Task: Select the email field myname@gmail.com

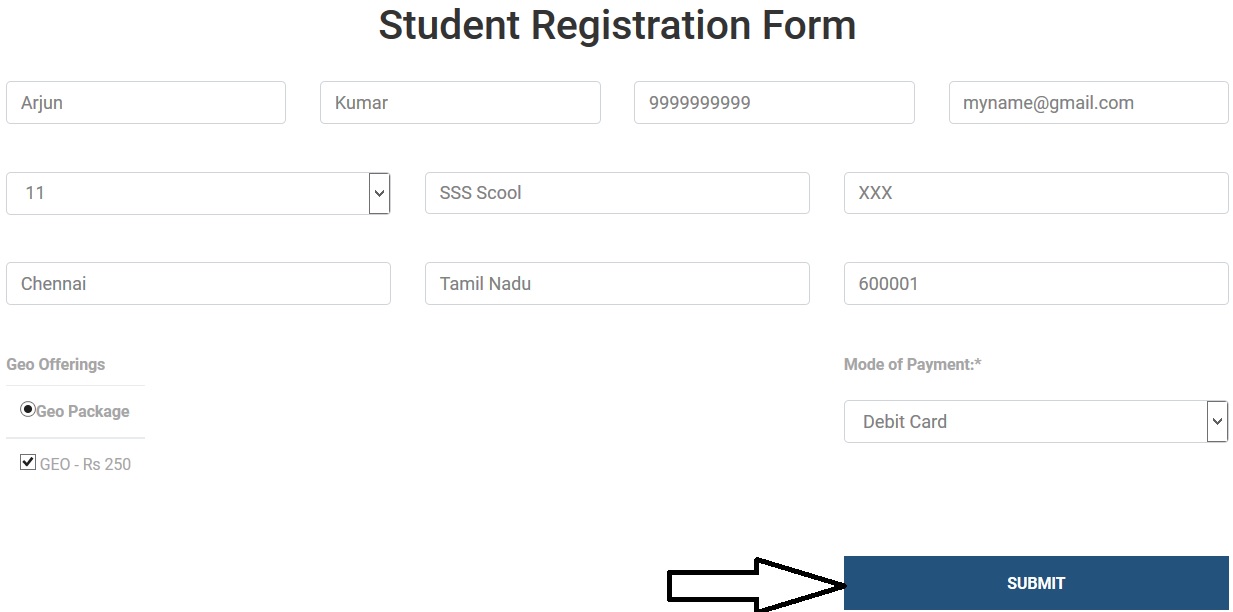Action: pyautogui.click(x=1088, y=103)
